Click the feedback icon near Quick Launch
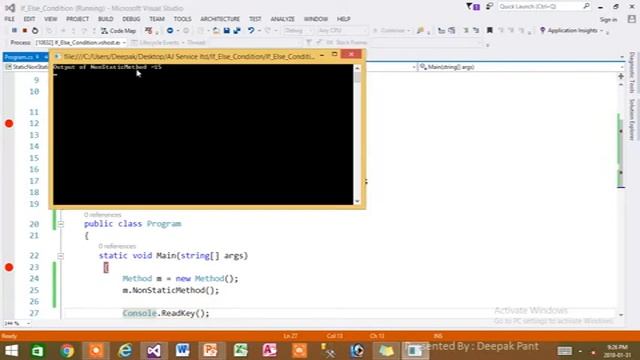The width and height of the screenshot is (640, 360). pos(489,6)
